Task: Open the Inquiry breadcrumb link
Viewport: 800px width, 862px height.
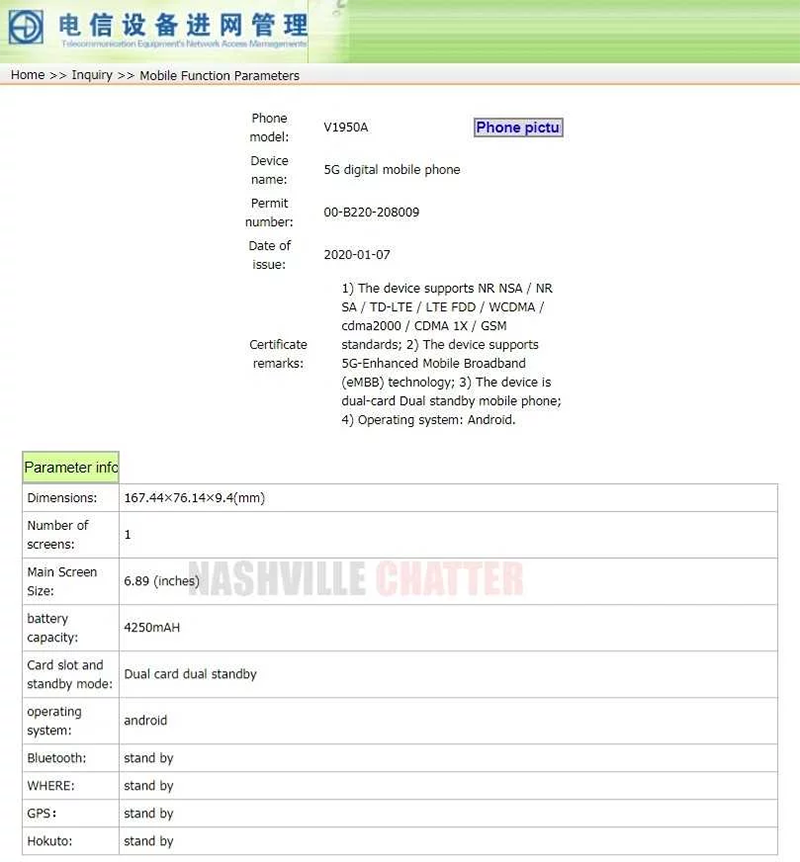Action: pos(92,75)
